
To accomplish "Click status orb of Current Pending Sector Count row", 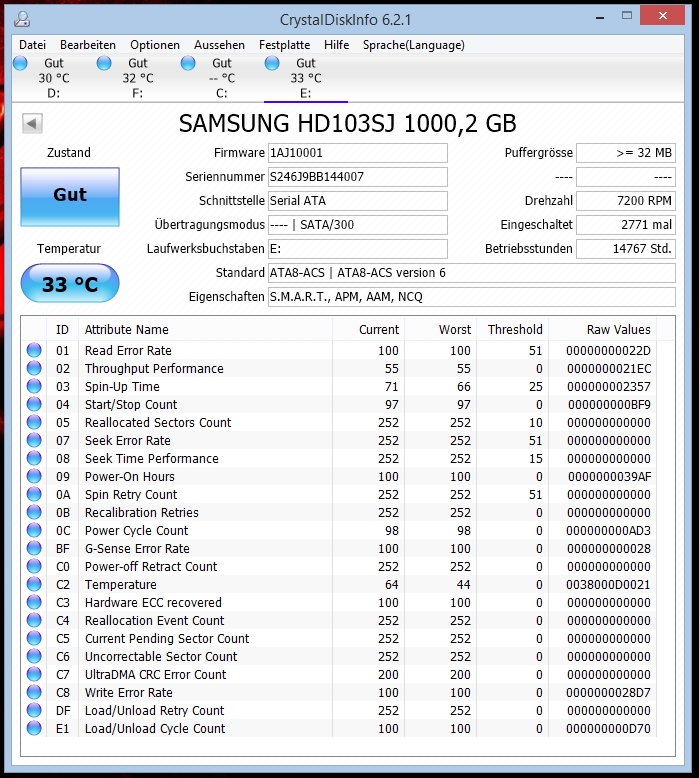I will point(34,638).
